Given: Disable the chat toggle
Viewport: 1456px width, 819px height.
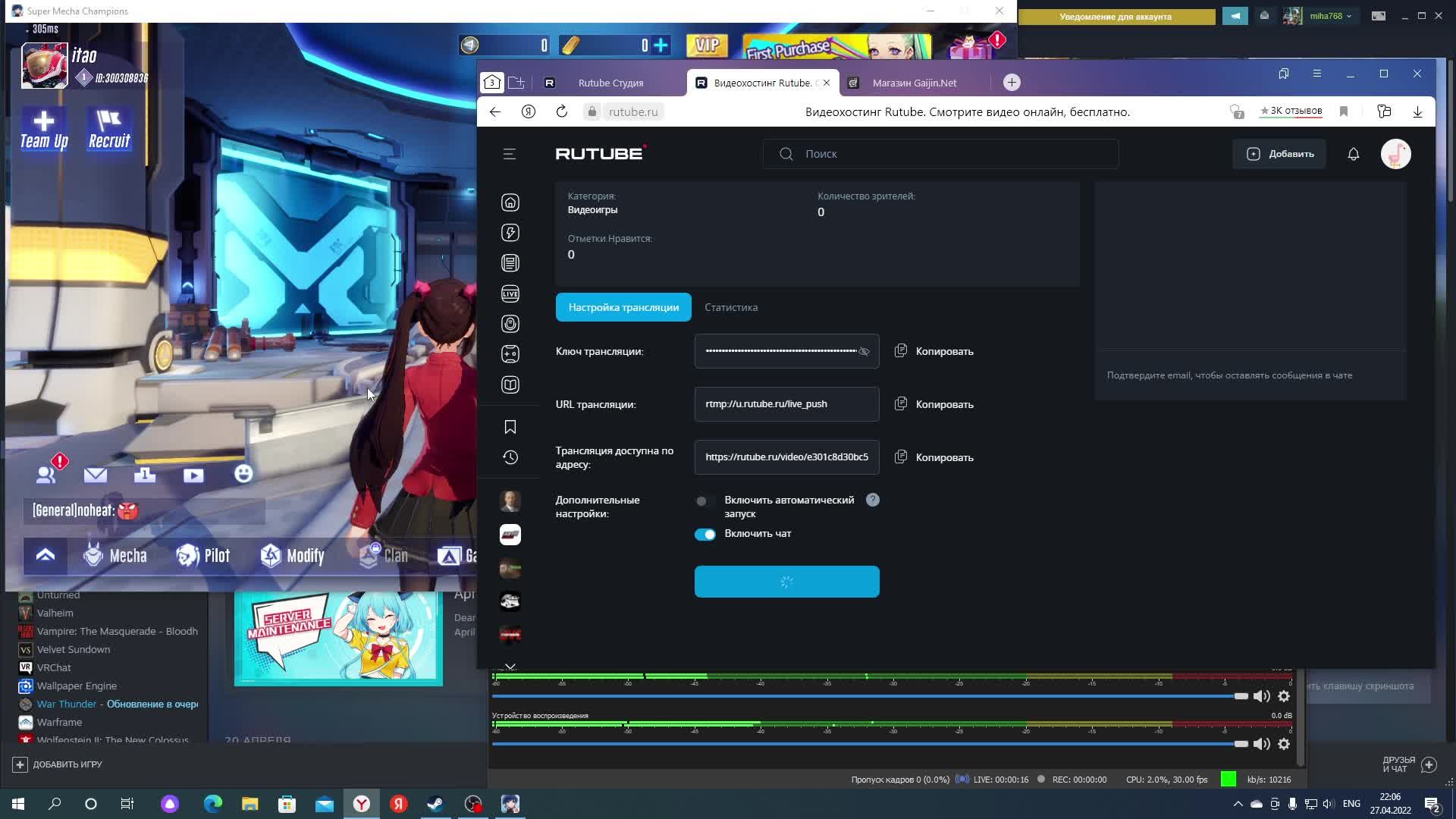Looking at the screenshot, I should (x=704, y=534).
